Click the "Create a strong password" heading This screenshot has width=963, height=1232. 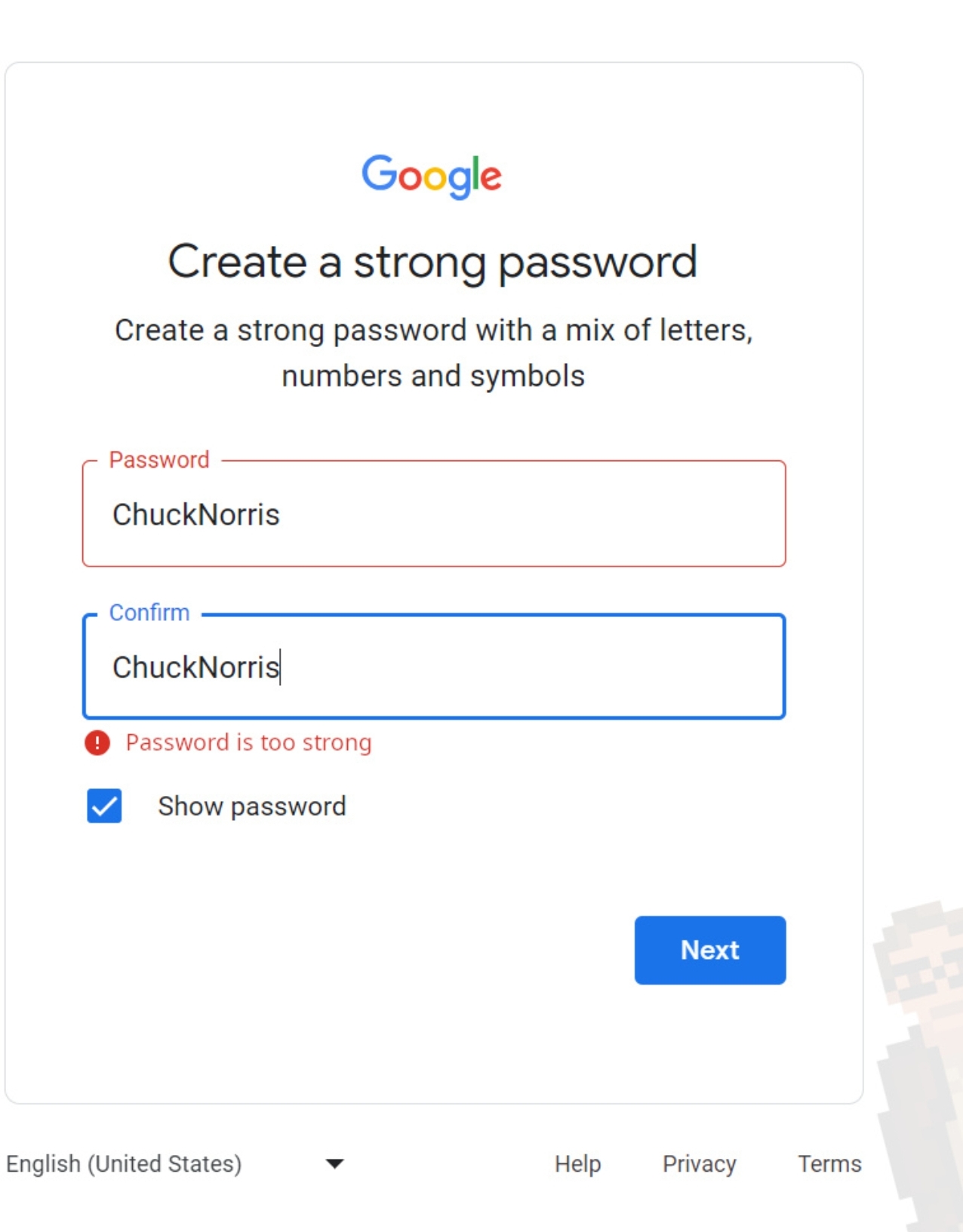[432, 262]
